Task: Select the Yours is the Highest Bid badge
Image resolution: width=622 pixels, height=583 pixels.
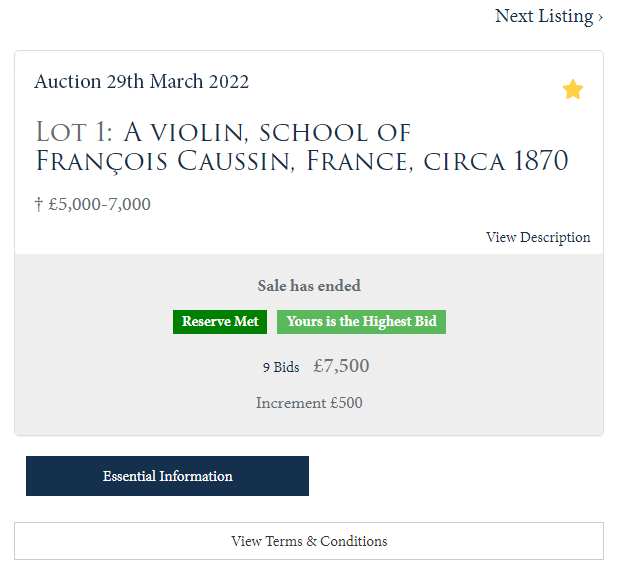Action: 361,322
